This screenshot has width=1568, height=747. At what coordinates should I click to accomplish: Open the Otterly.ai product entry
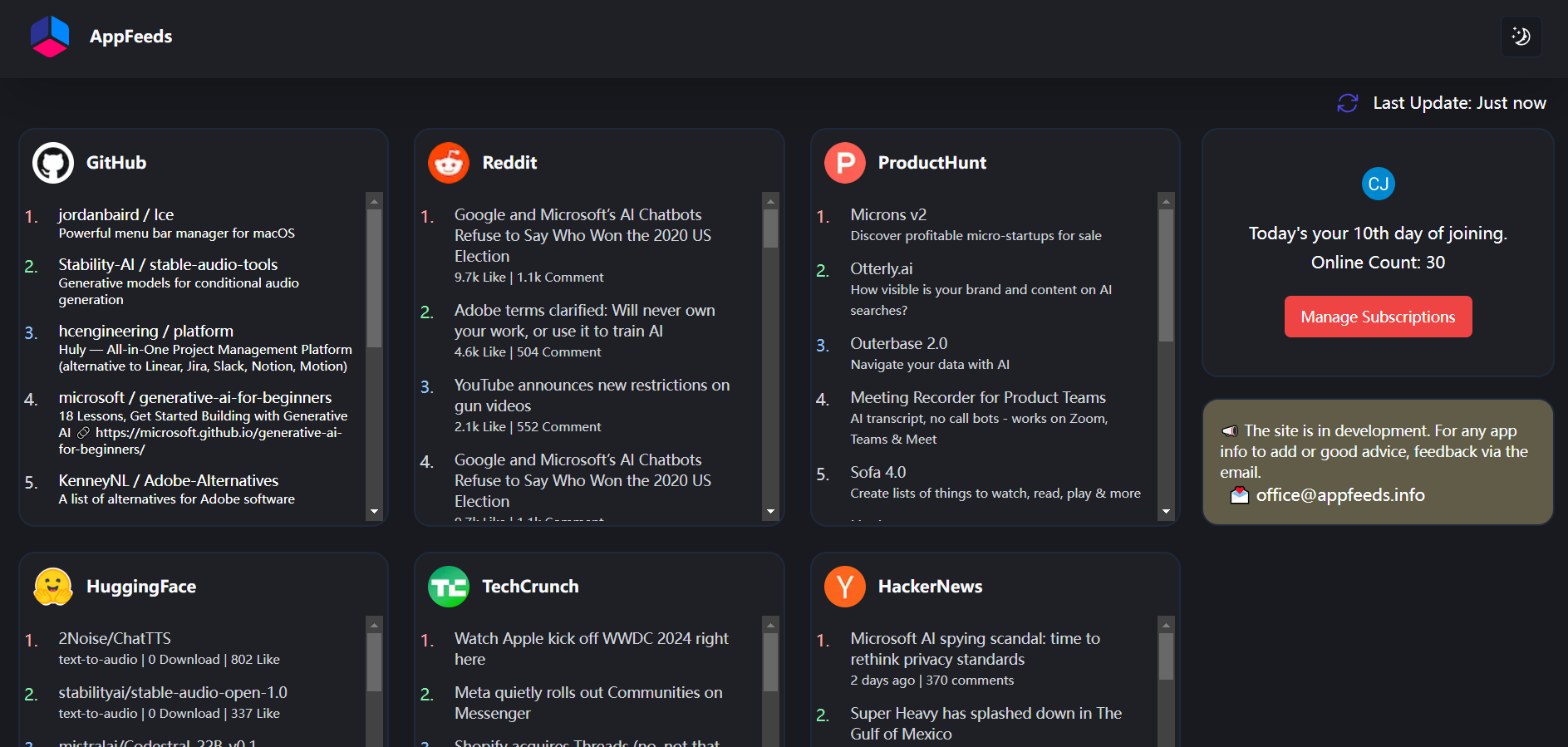tap(881, 268)
